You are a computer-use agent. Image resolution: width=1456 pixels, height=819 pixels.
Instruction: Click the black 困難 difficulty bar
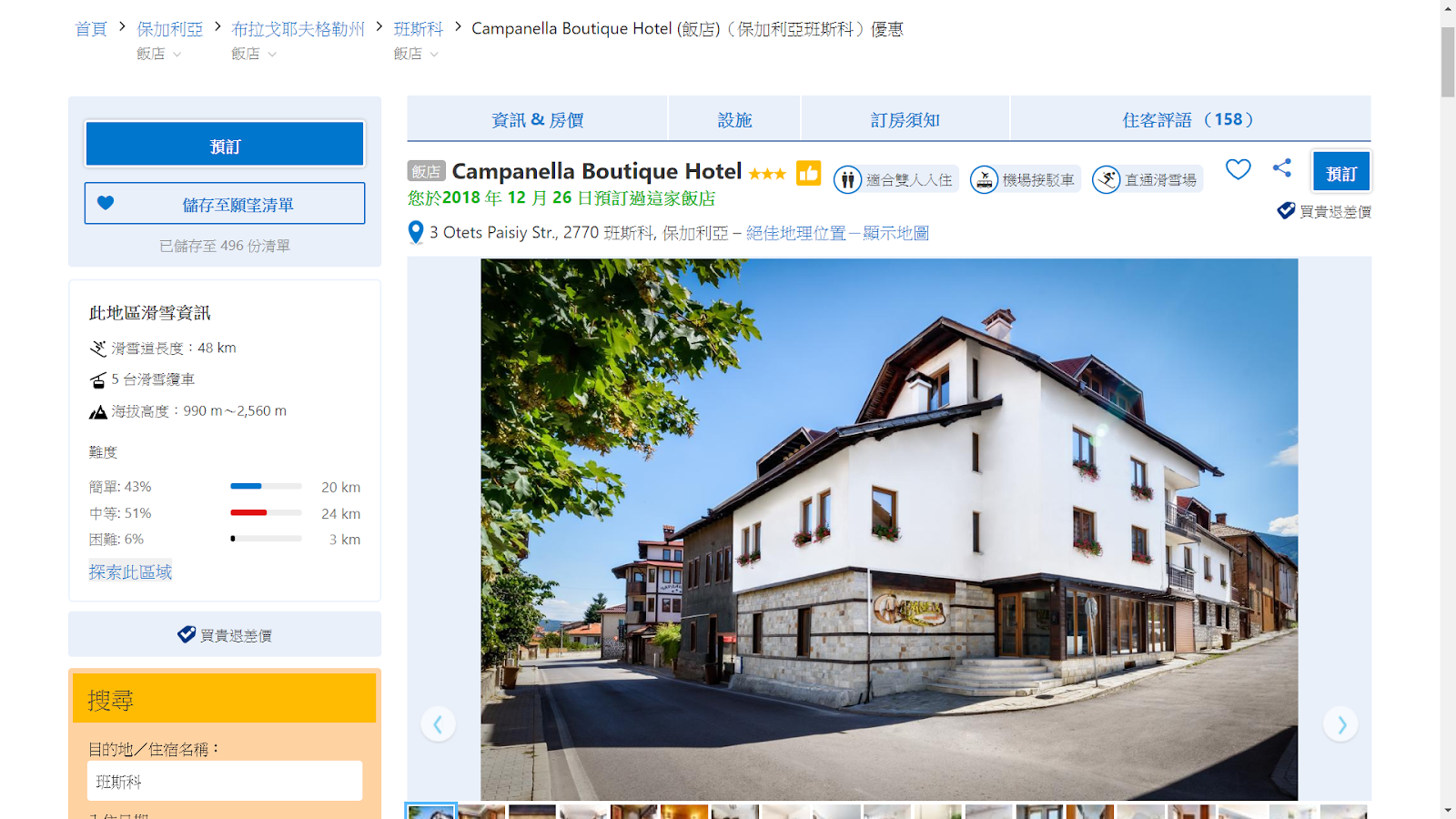pyautogui.click(x=233, y=539)
